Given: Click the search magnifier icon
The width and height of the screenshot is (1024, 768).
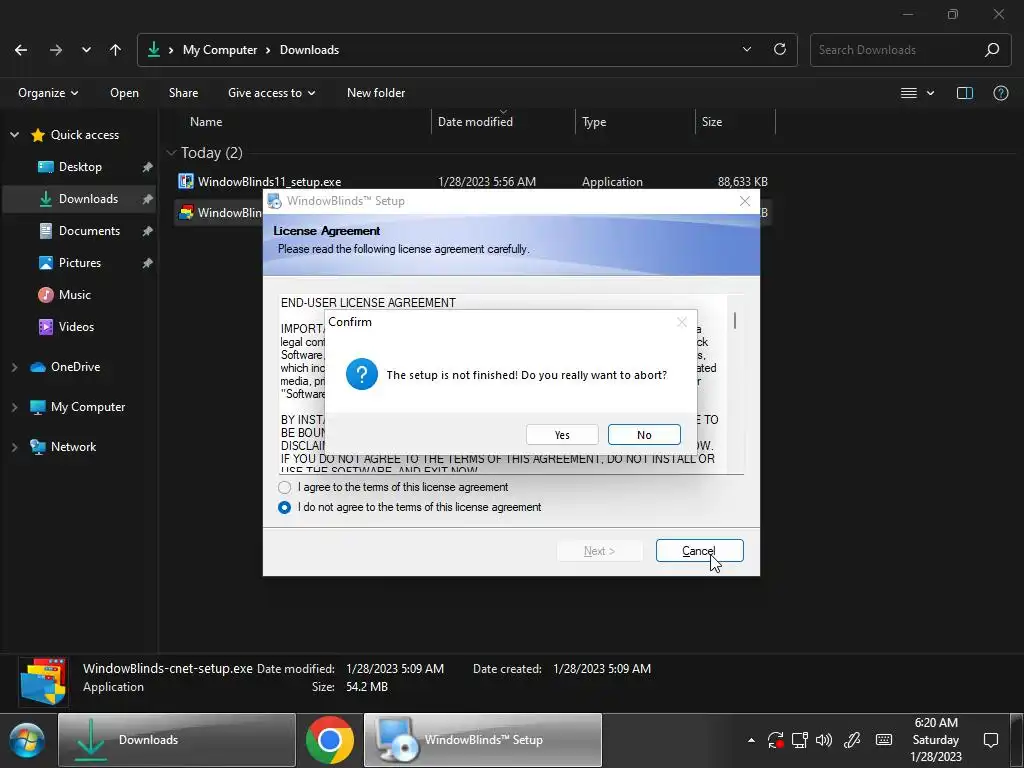Looking at the screenshot, I should (992, 50).
